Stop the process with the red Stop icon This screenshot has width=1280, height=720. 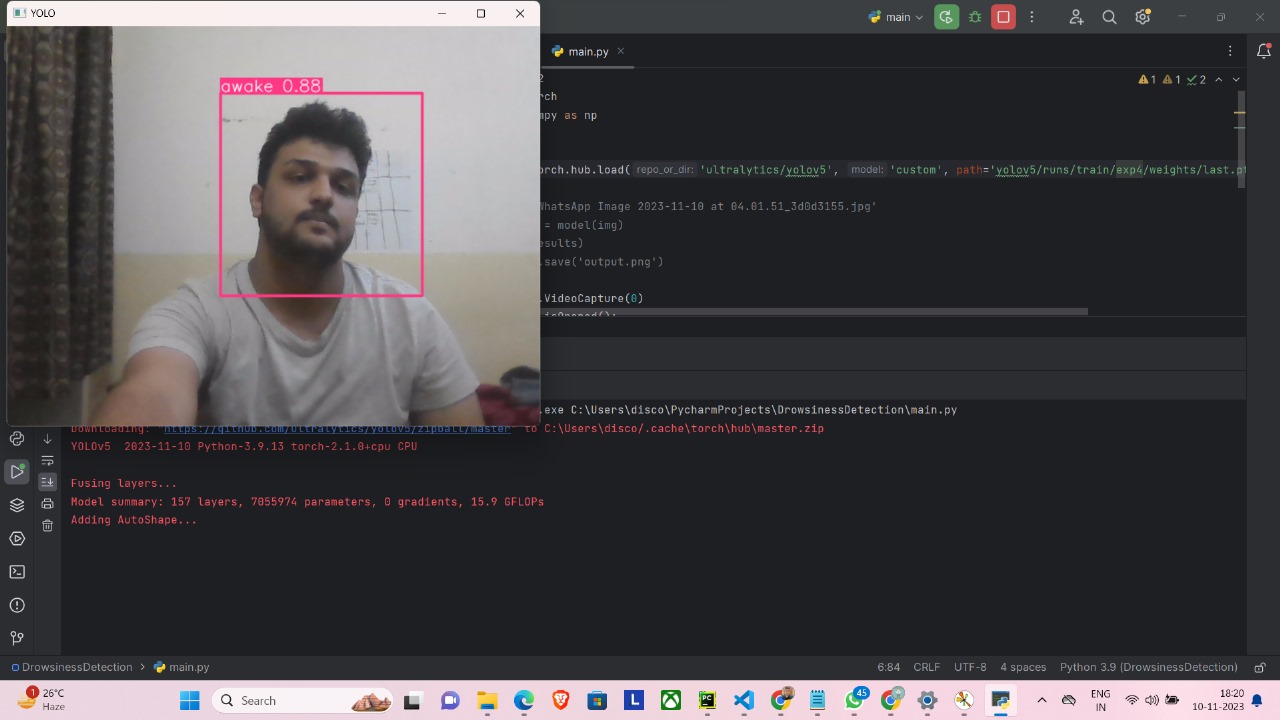(1003, 17)
